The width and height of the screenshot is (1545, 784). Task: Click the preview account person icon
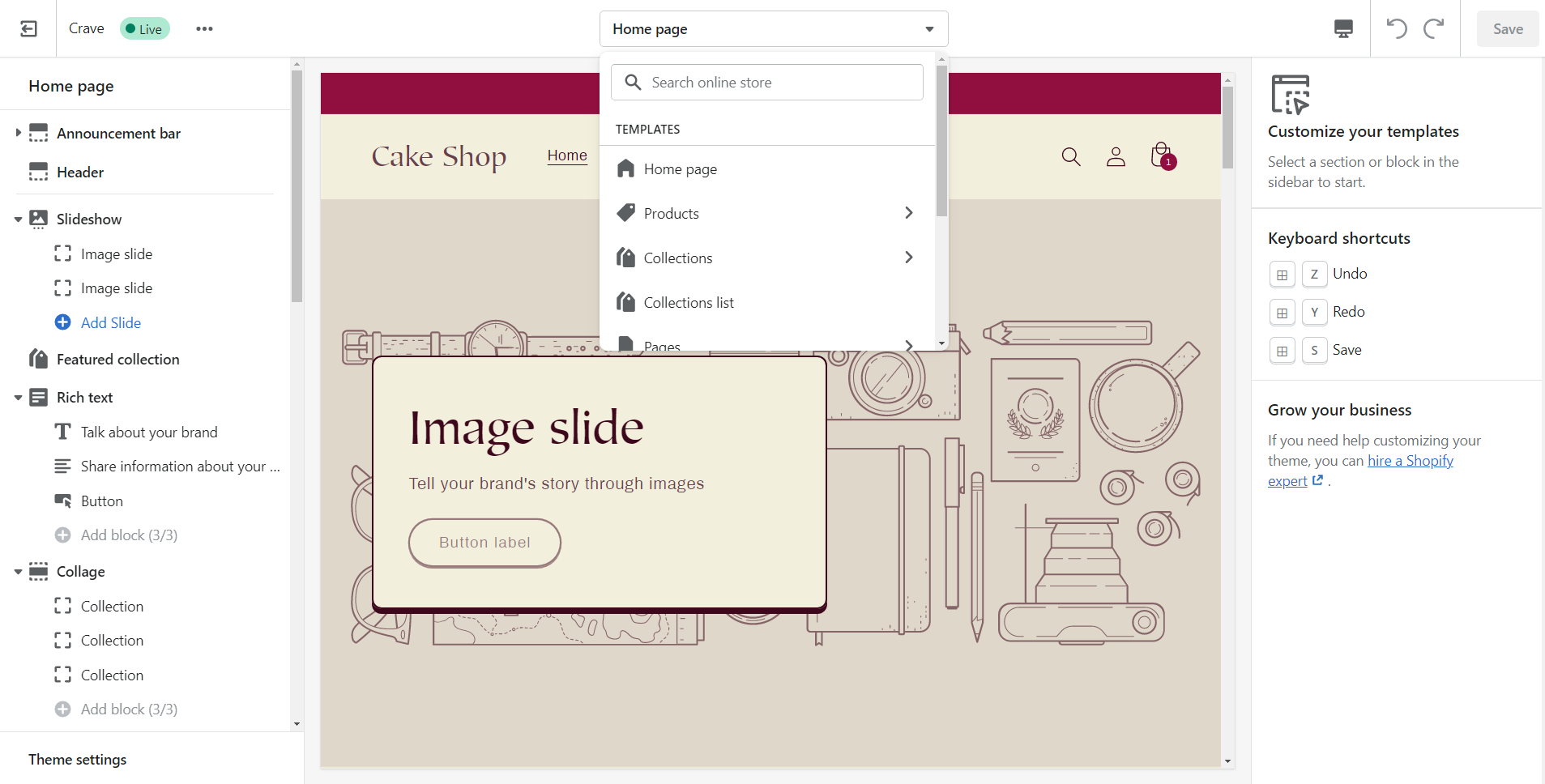point(1116,156)
